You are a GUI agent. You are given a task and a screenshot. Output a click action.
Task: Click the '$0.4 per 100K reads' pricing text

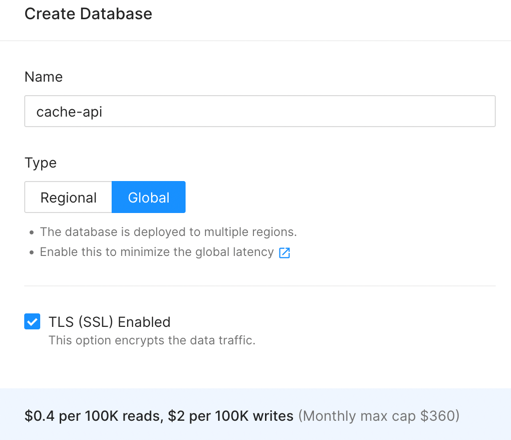point(94,416)
